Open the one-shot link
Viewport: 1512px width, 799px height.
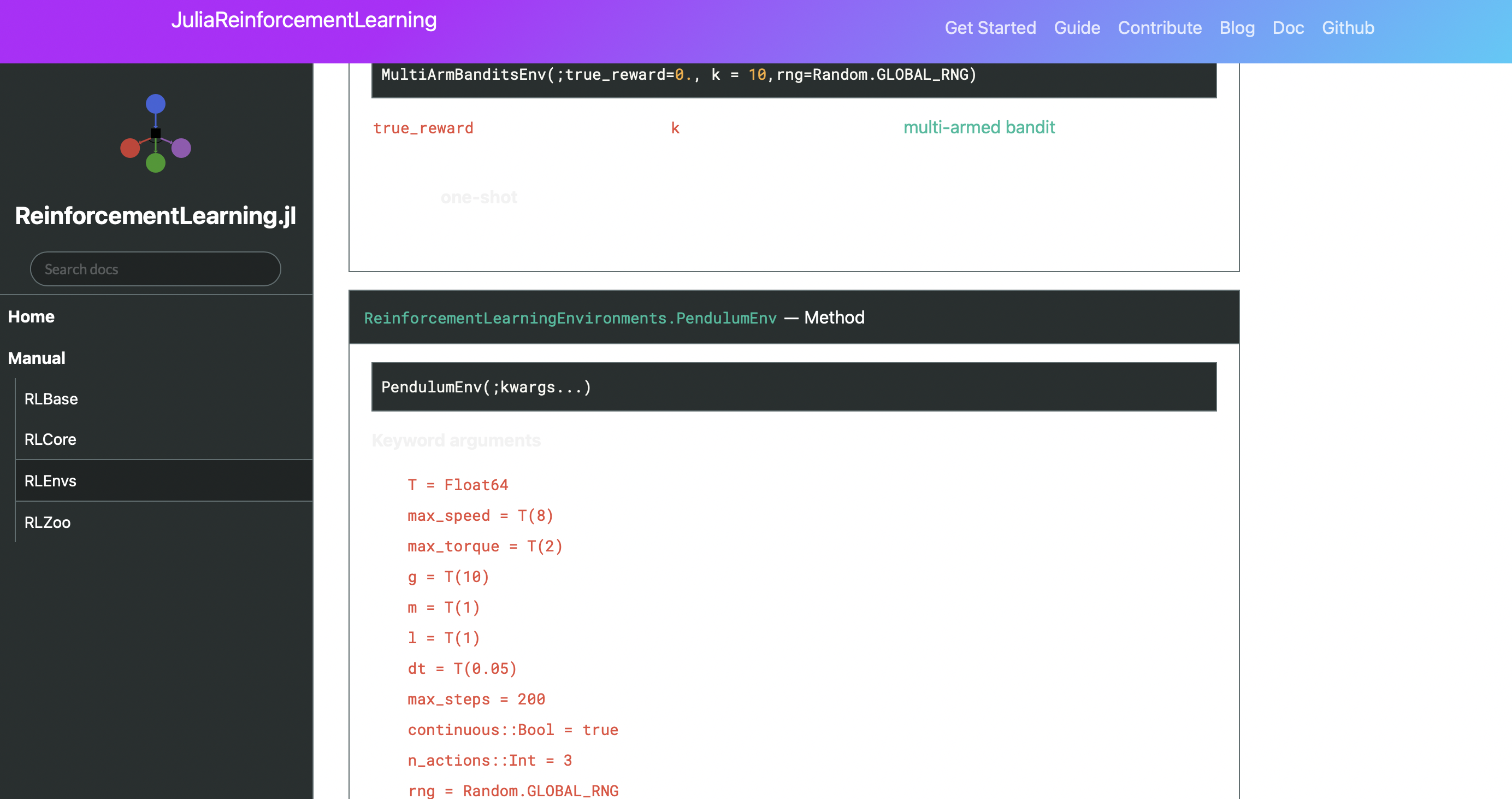[x=479, y=197]
